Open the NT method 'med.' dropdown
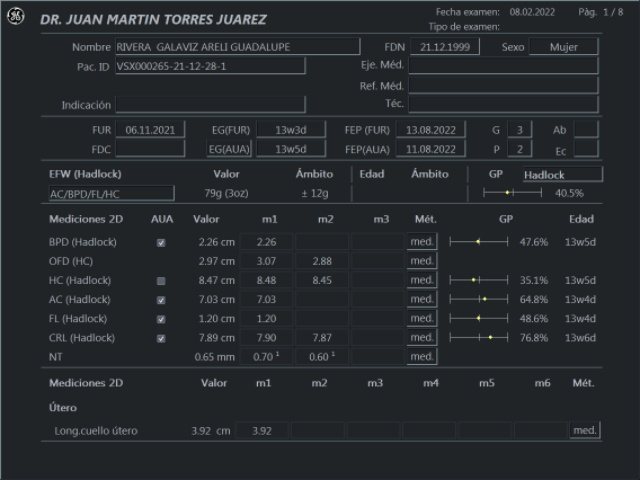The width and height of the screenshot is (640, 480). coord(421,357)
